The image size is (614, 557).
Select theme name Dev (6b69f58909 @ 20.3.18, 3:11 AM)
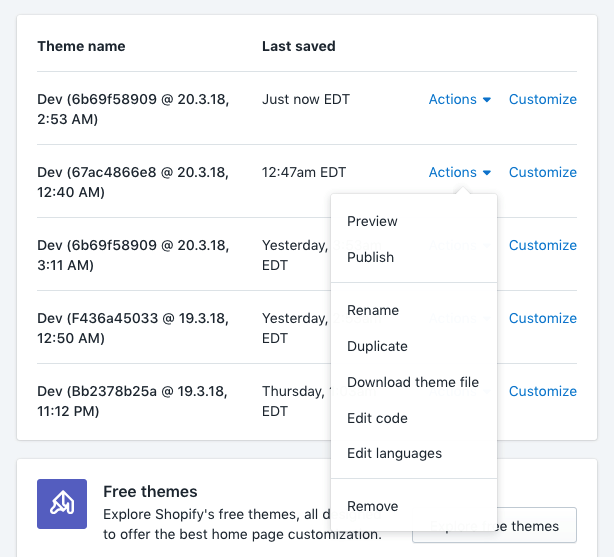point(133,255)
